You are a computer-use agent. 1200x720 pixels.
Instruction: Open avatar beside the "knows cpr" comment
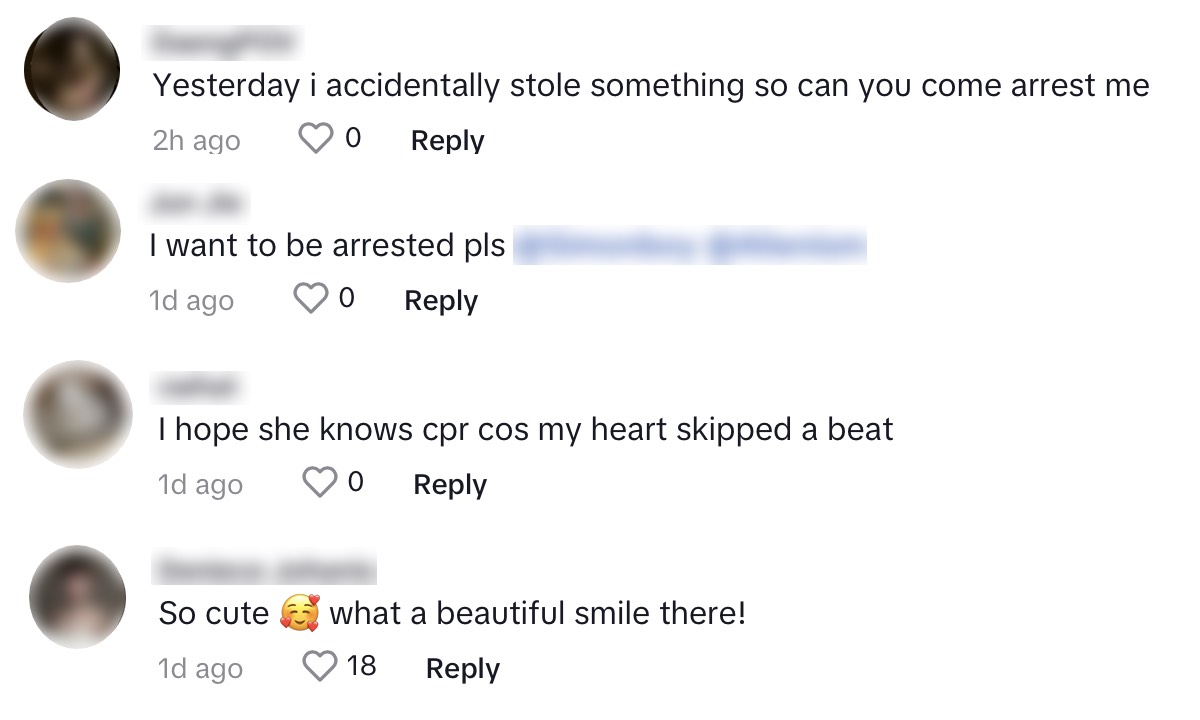[77, 414]
